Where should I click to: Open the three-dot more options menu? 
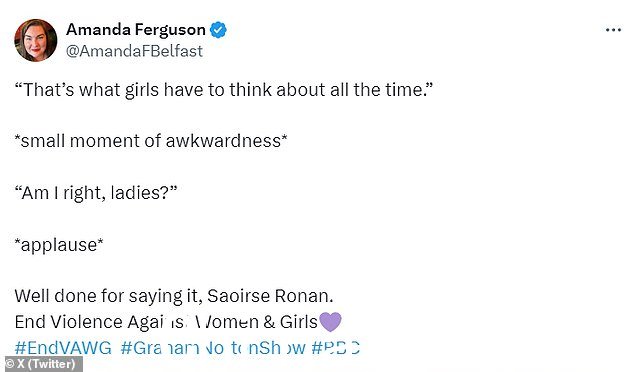pos(613,30)
